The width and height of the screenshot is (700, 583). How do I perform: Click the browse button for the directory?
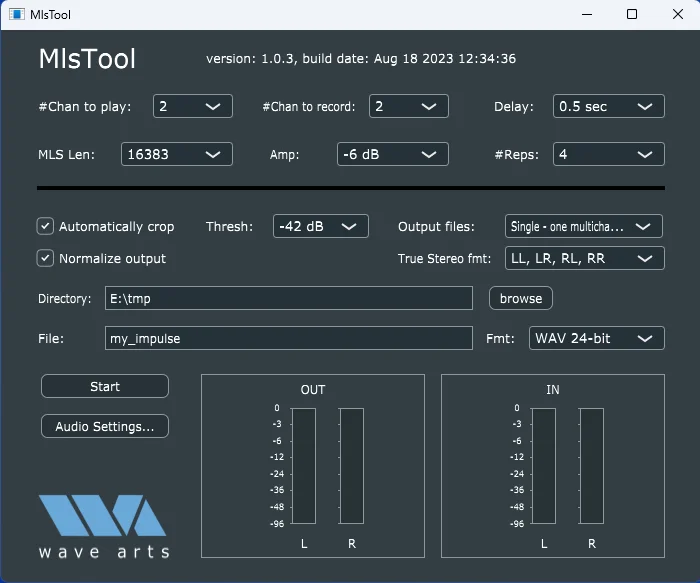(521, 298)
